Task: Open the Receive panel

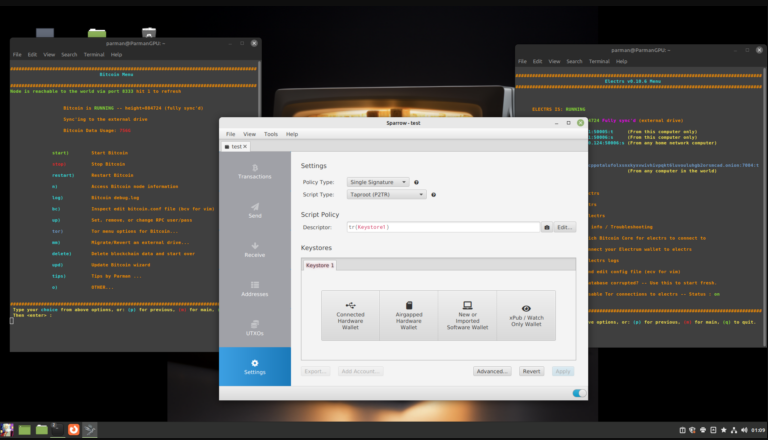Action: [255, 250]
